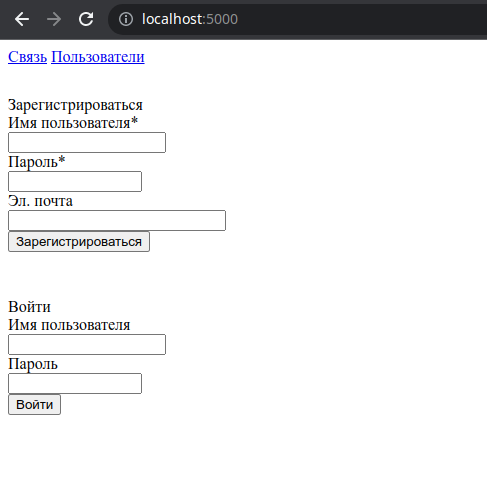Click the login Имя пользователя label
Viewport: 487px width, 504px height.
pos(69,325)
